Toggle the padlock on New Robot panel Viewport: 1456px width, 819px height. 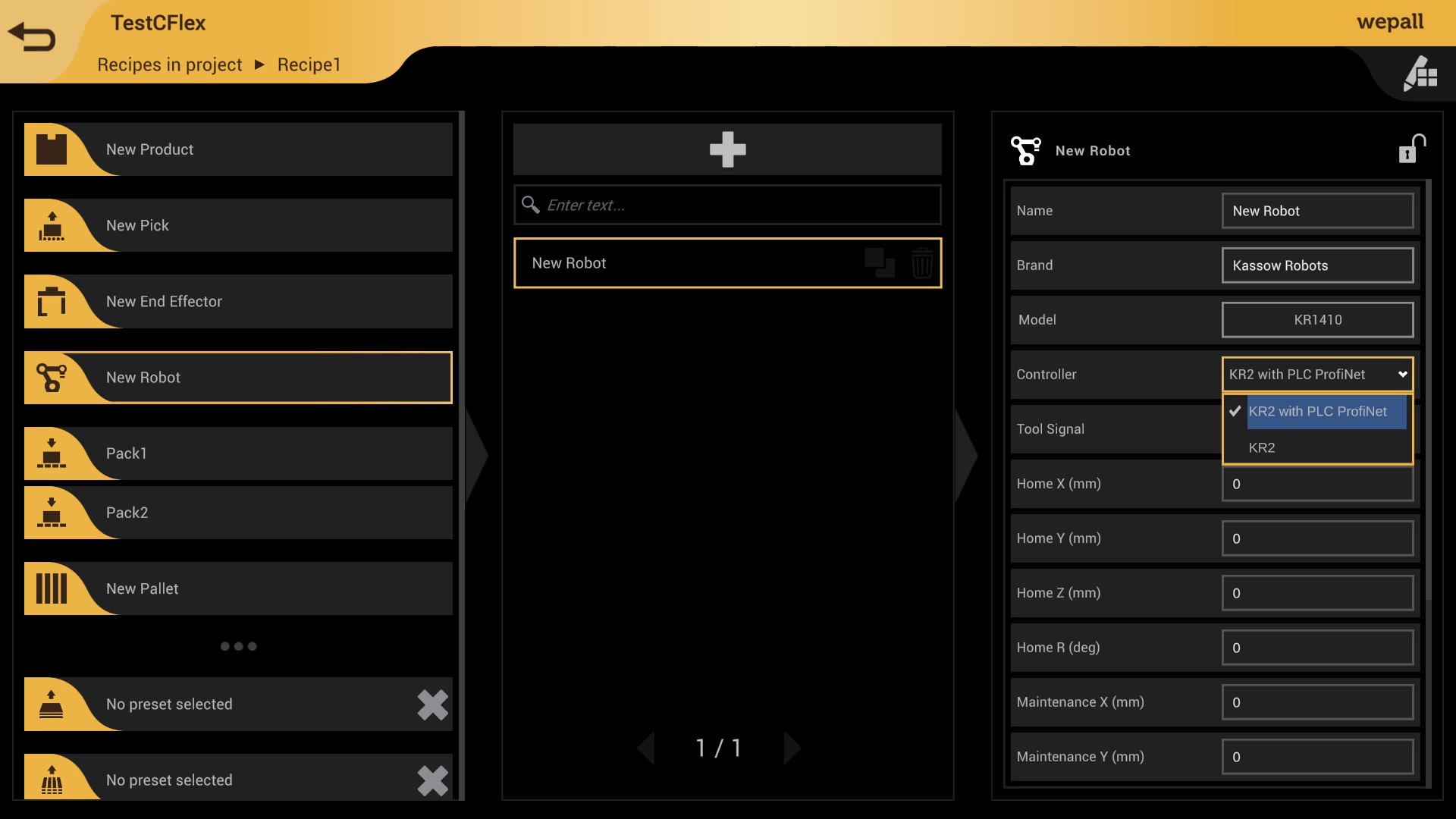point(1412,149)
